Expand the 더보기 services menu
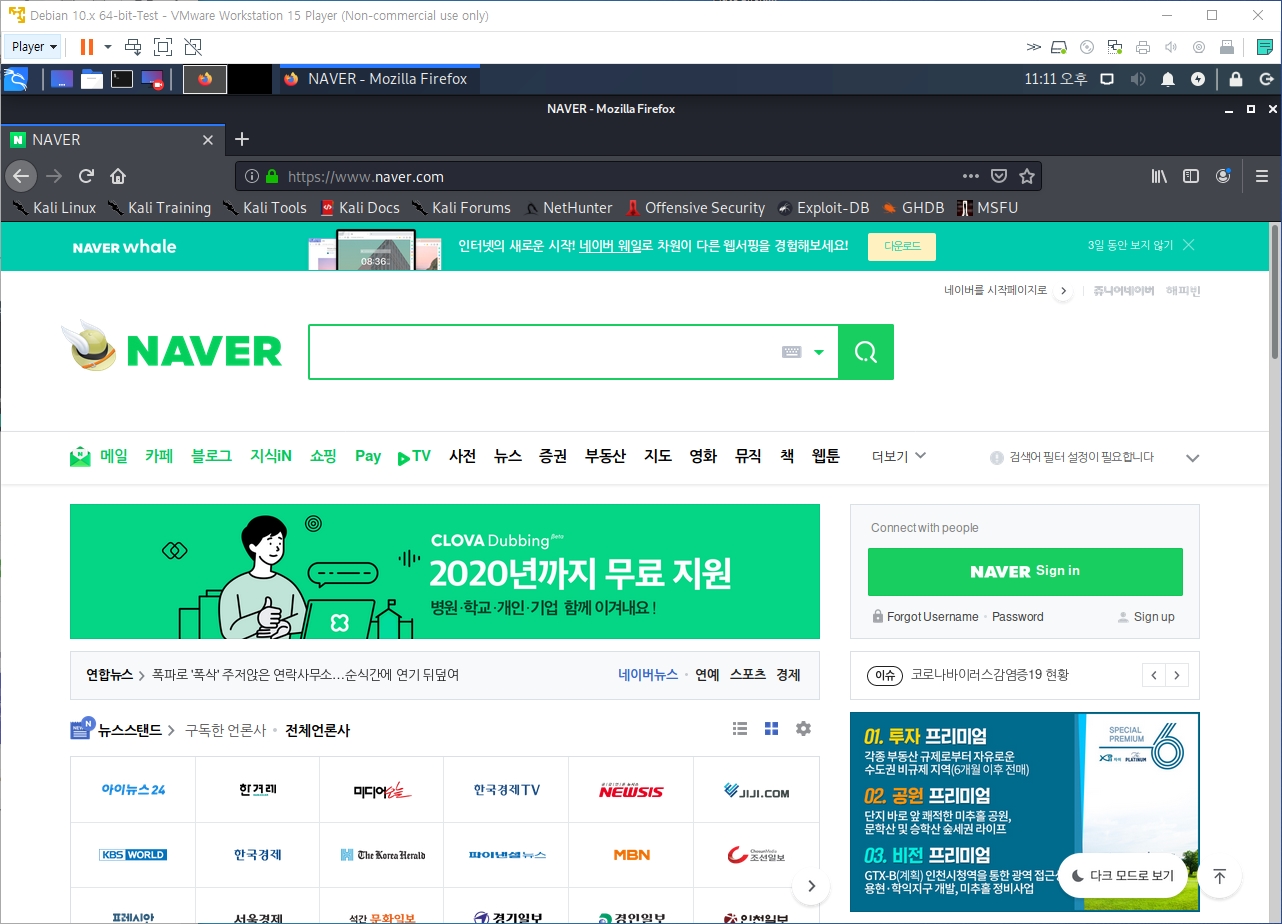 [899, 456]
